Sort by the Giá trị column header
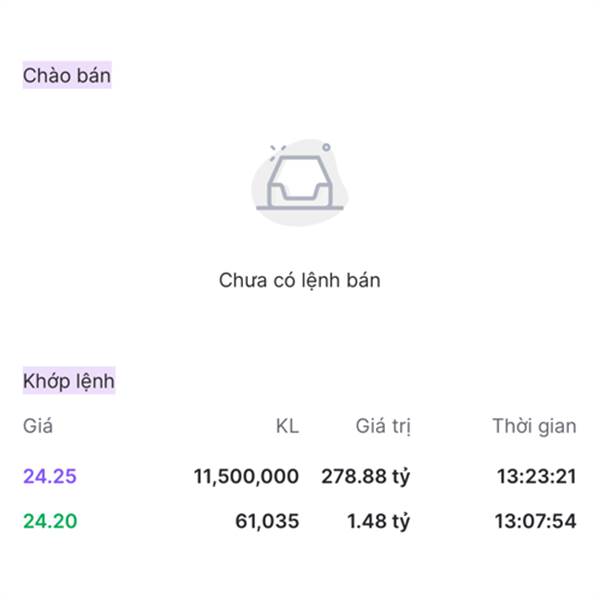The height and width of the screenshot is (600, 600). (383, 426)
